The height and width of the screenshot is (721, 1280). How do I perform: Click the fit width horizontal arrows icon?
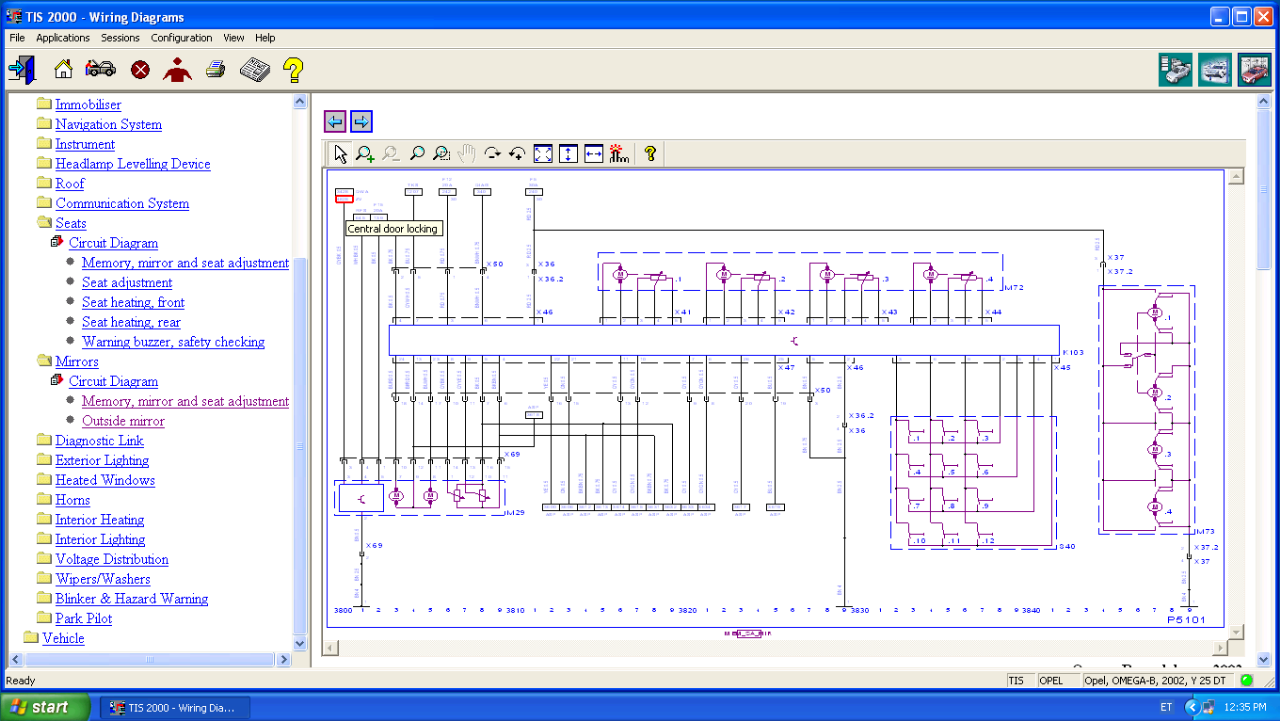pos(593,154)
